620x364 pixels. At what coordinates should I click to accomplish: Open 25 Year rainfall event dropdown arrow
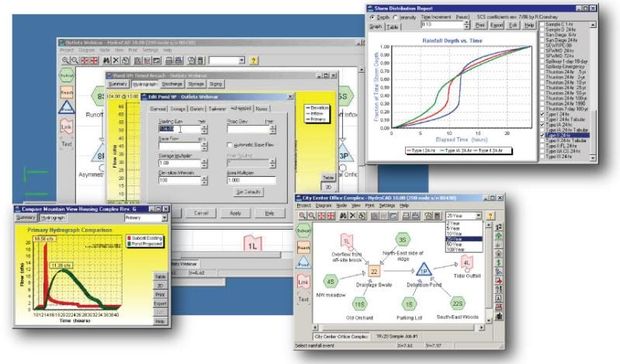pos(478,216)
